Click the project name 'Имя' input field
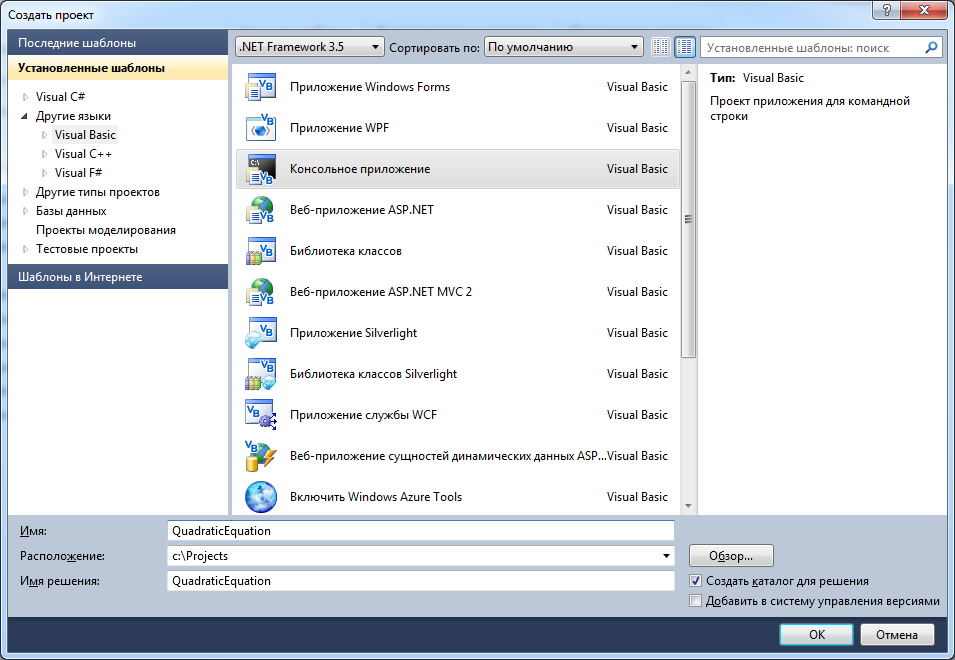955x660 pixels. pos(420,531)
